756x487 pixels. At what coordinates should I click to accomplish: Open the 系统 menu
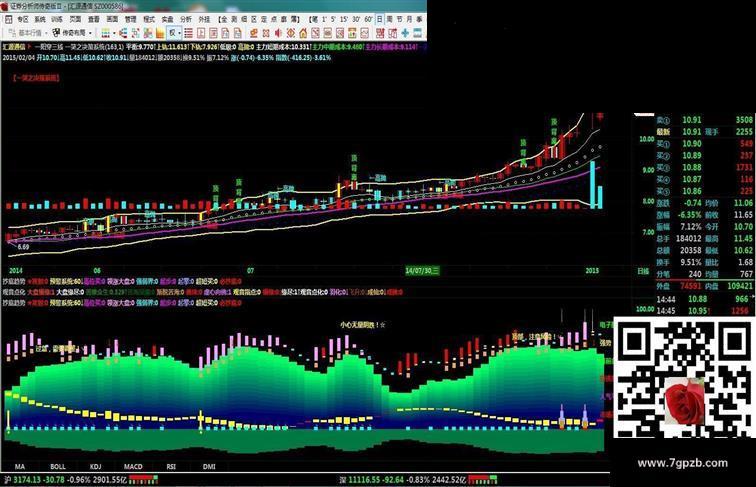[40, 19]
